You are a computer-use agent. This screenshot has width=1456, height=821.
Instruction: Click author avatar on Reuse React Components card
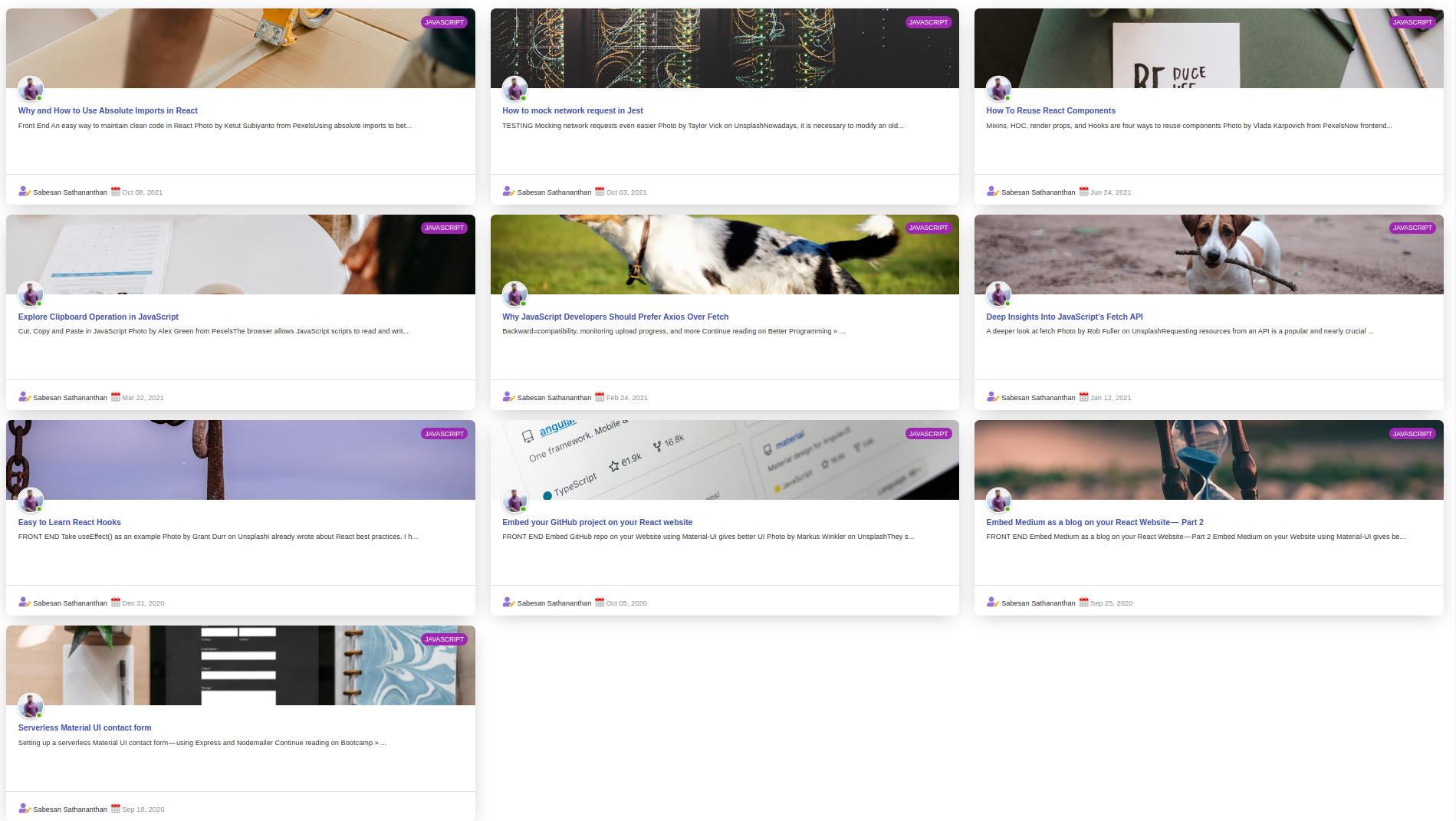coord(998,88)
